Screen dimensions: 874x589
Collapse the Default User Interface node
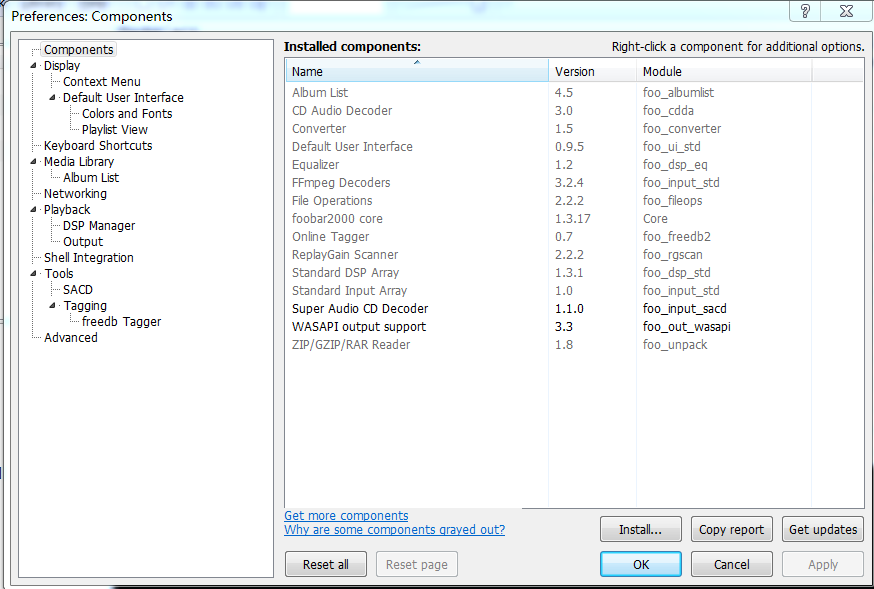pyautogui.click(x=53, y=98)
